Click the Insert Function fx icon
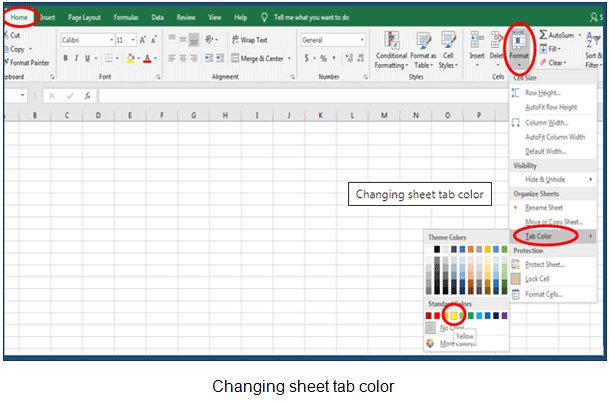 [88, 96]
